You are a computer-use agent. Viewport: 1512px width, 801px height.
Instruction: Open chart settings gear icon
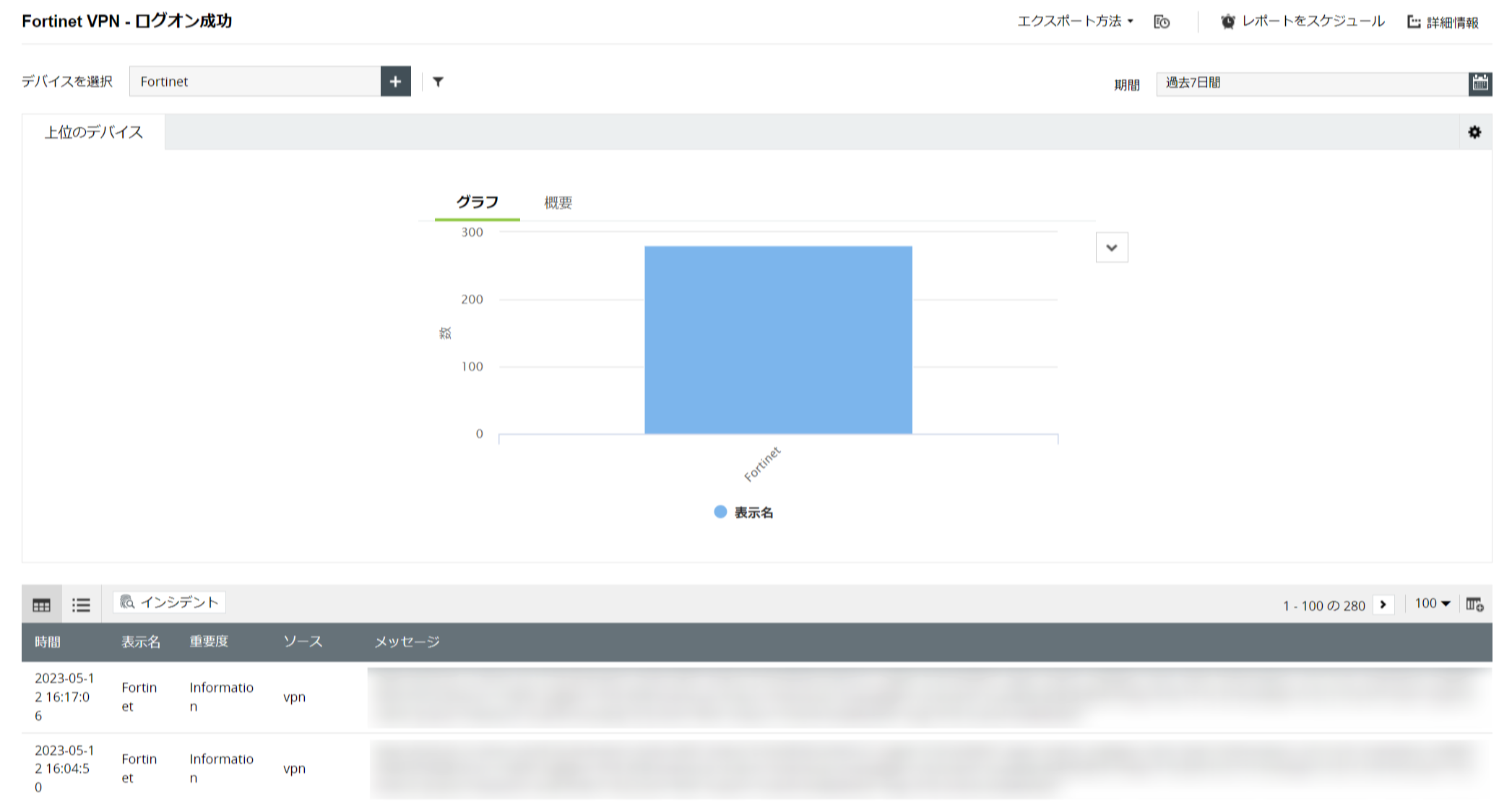pos(1474,132)
